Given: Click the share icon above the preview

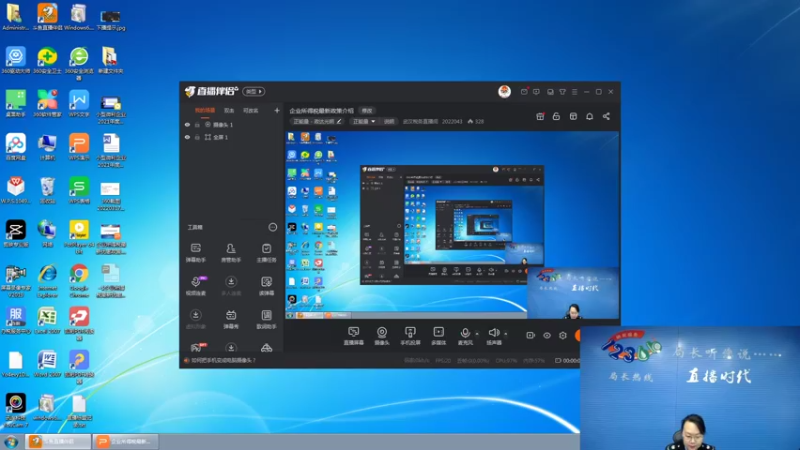Looking at the screenshot, I should click(606, 116).
